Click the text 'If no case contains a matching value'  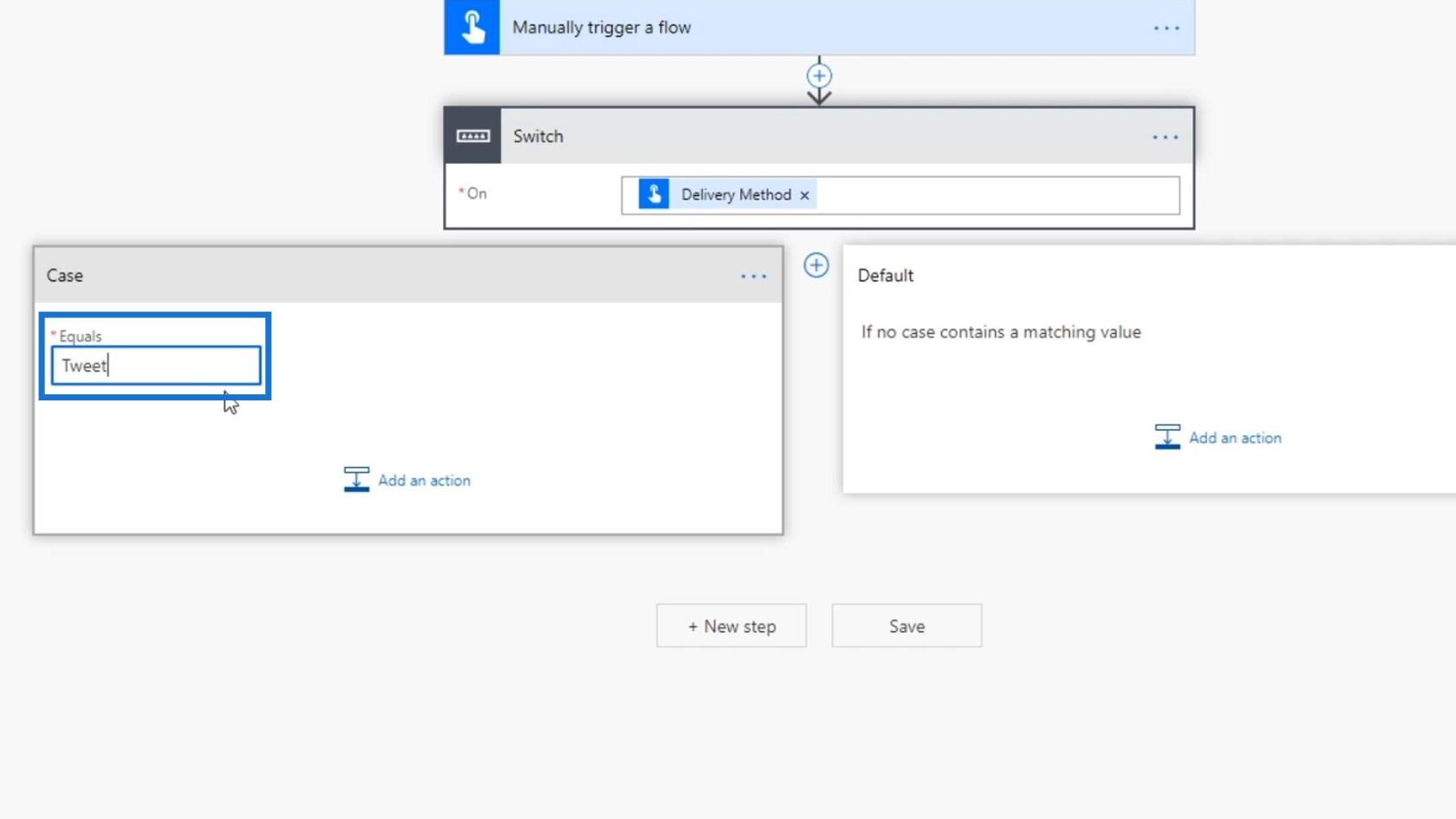[x=1001, y=332]
